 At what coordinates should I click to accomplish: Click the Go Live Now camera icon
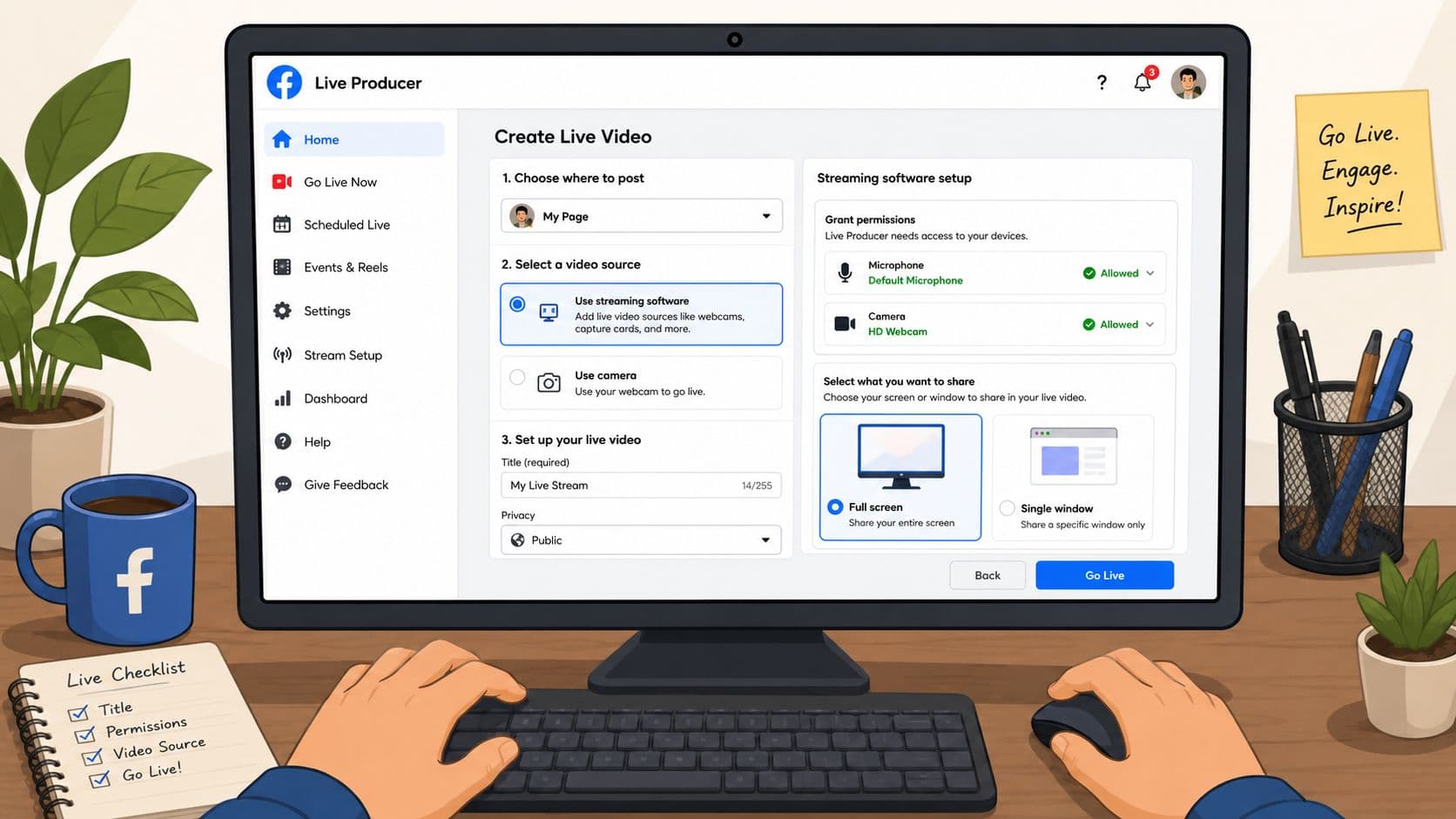point(282,182)
